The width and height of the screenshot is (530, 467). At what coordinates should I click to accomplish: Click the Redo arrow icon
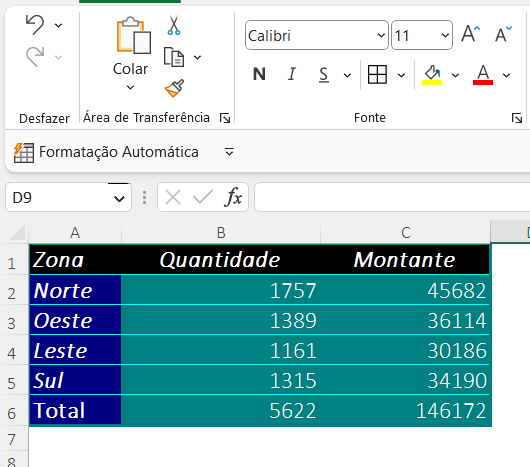click(x=35, y=56)
